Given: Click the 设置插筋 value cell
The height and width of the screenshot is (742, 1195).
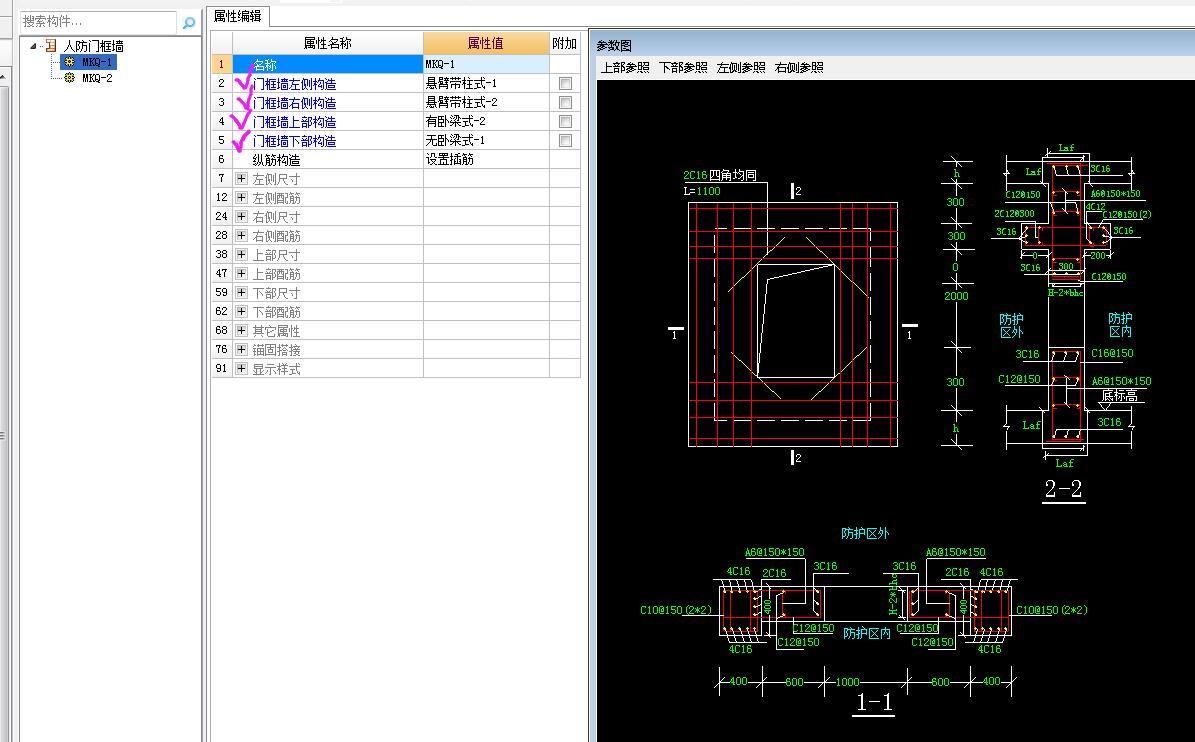Looking at the screenshot, I should (x=485, y=159).
